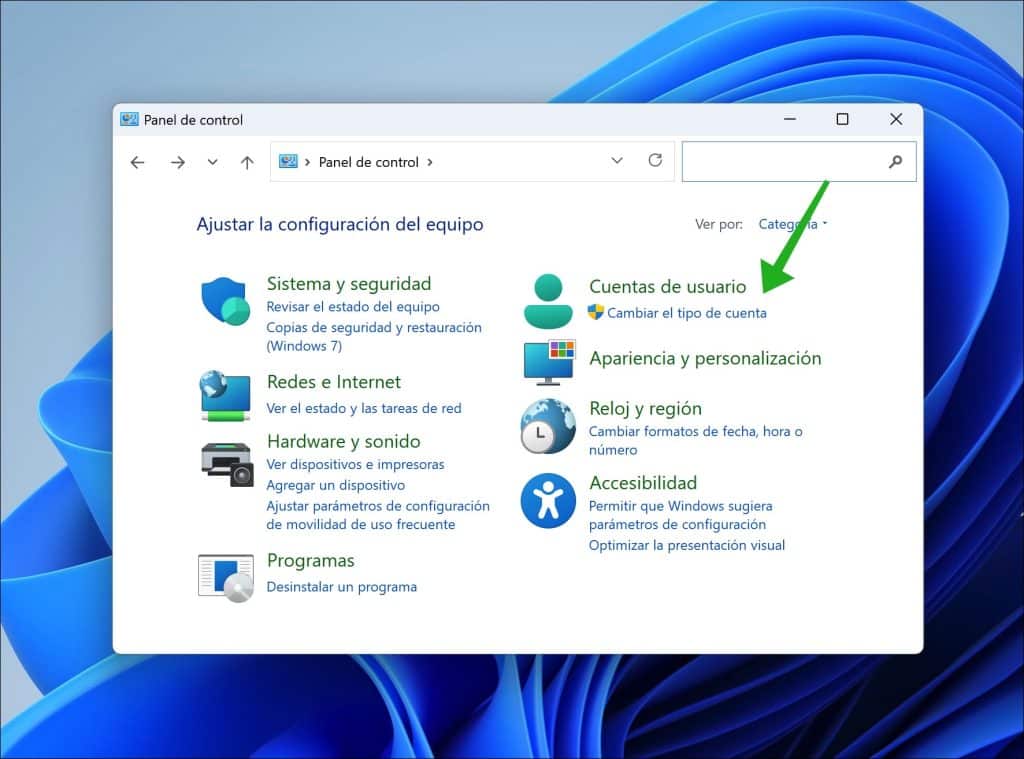This screenshot has width=1024, height=759.
Task: Open Revisar el estado del equipo
Action: (x=353, y=306)
